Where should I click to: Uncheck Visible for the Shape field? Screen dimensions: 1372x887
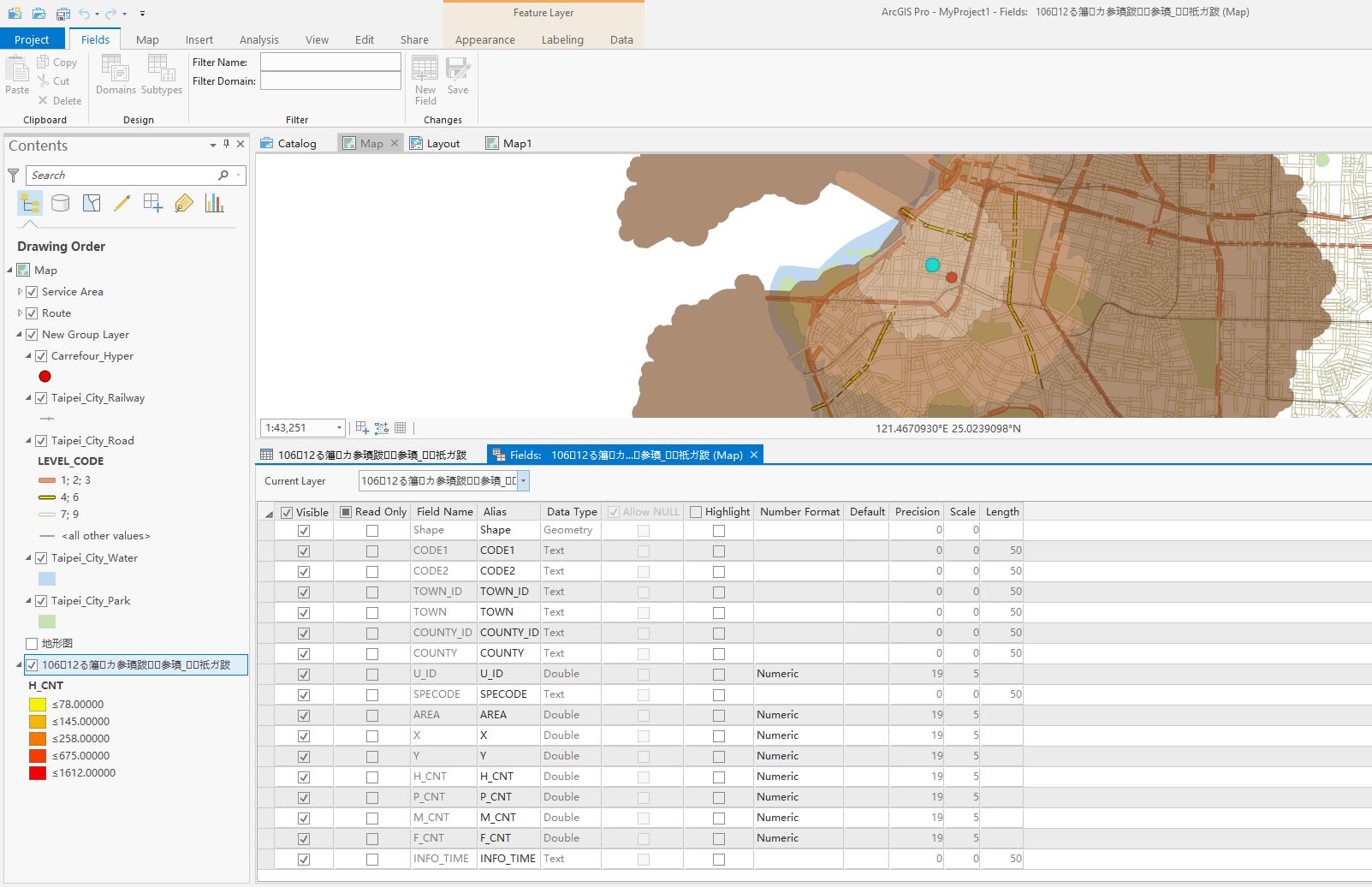pos(303,530)
